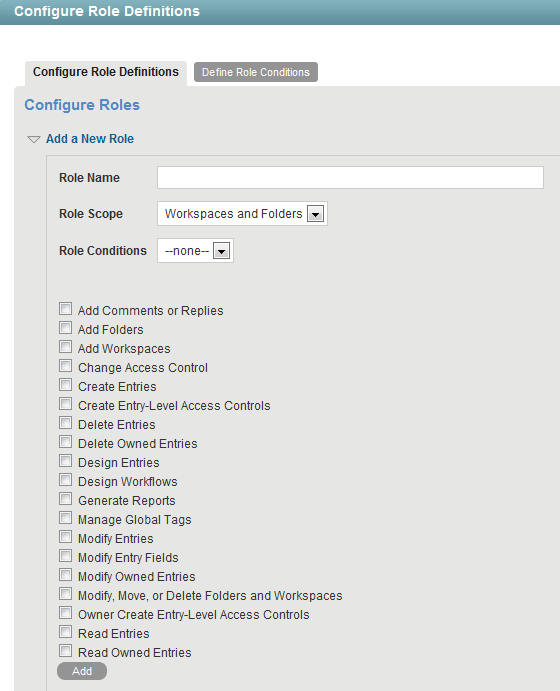Open the Role Scope dropdown
The height and width of the screenshot is (691, 560).
[242, 214]
